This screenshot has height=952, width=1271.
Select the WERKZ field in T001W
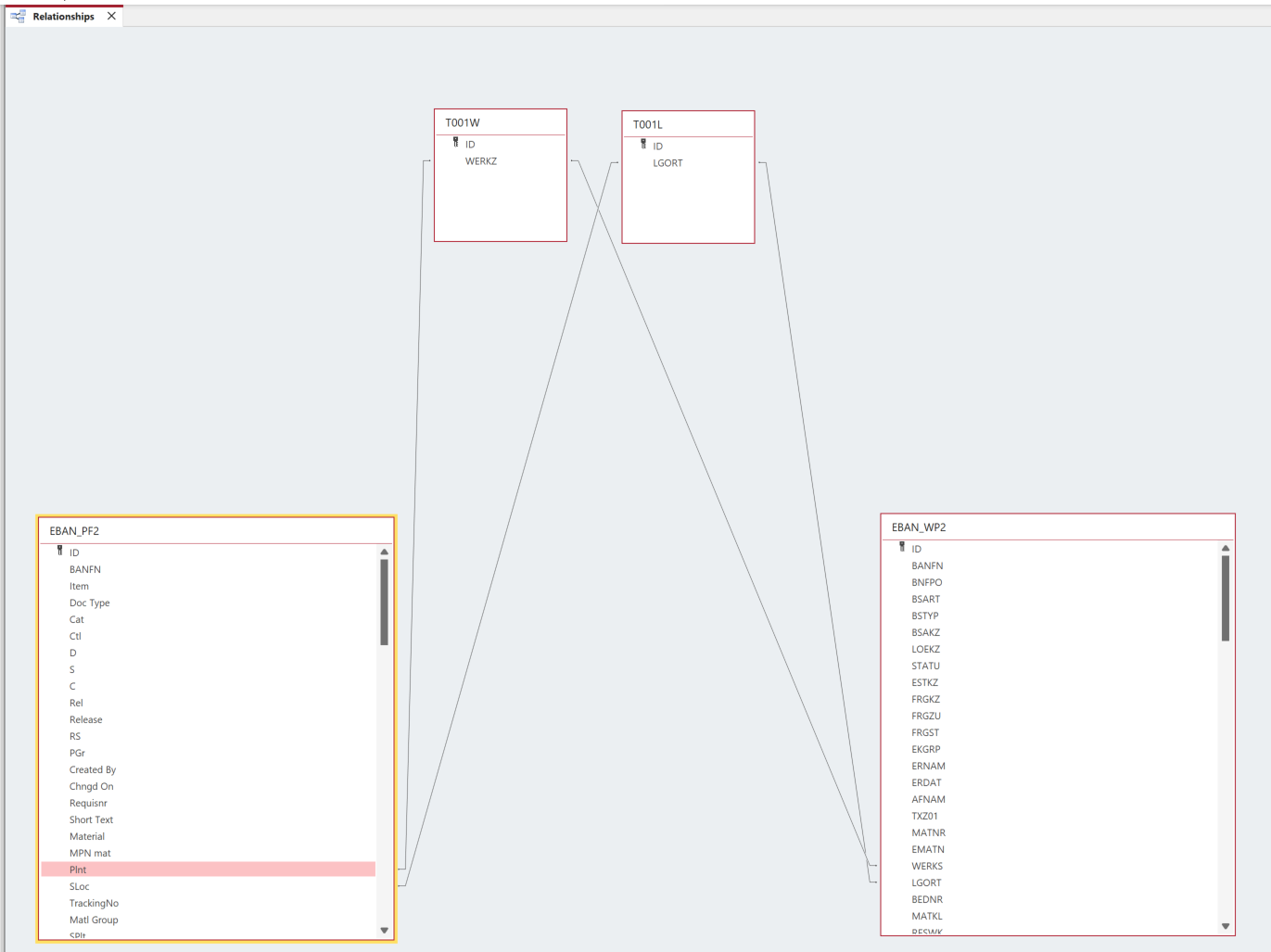click(x=481, y=161)
